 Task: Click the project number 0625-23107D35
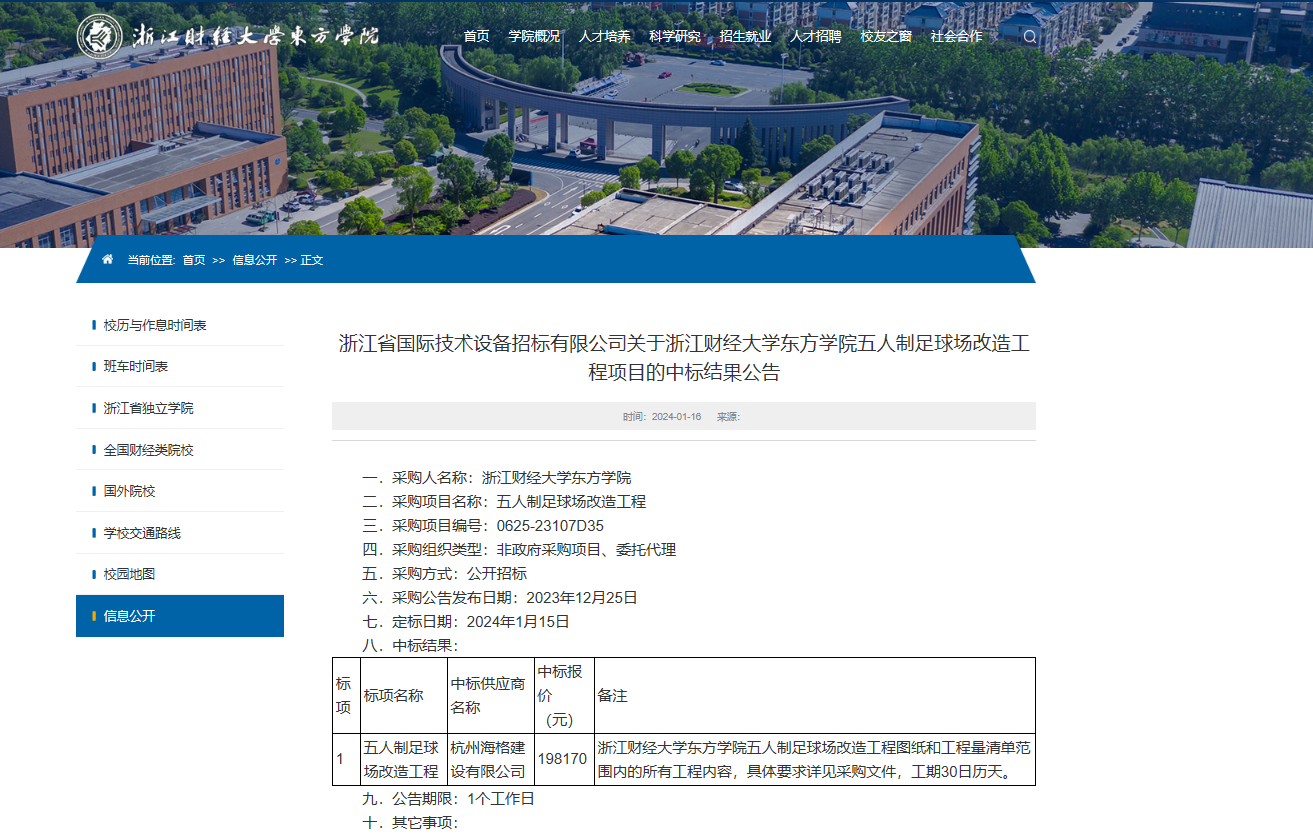[x=550, y=526]
